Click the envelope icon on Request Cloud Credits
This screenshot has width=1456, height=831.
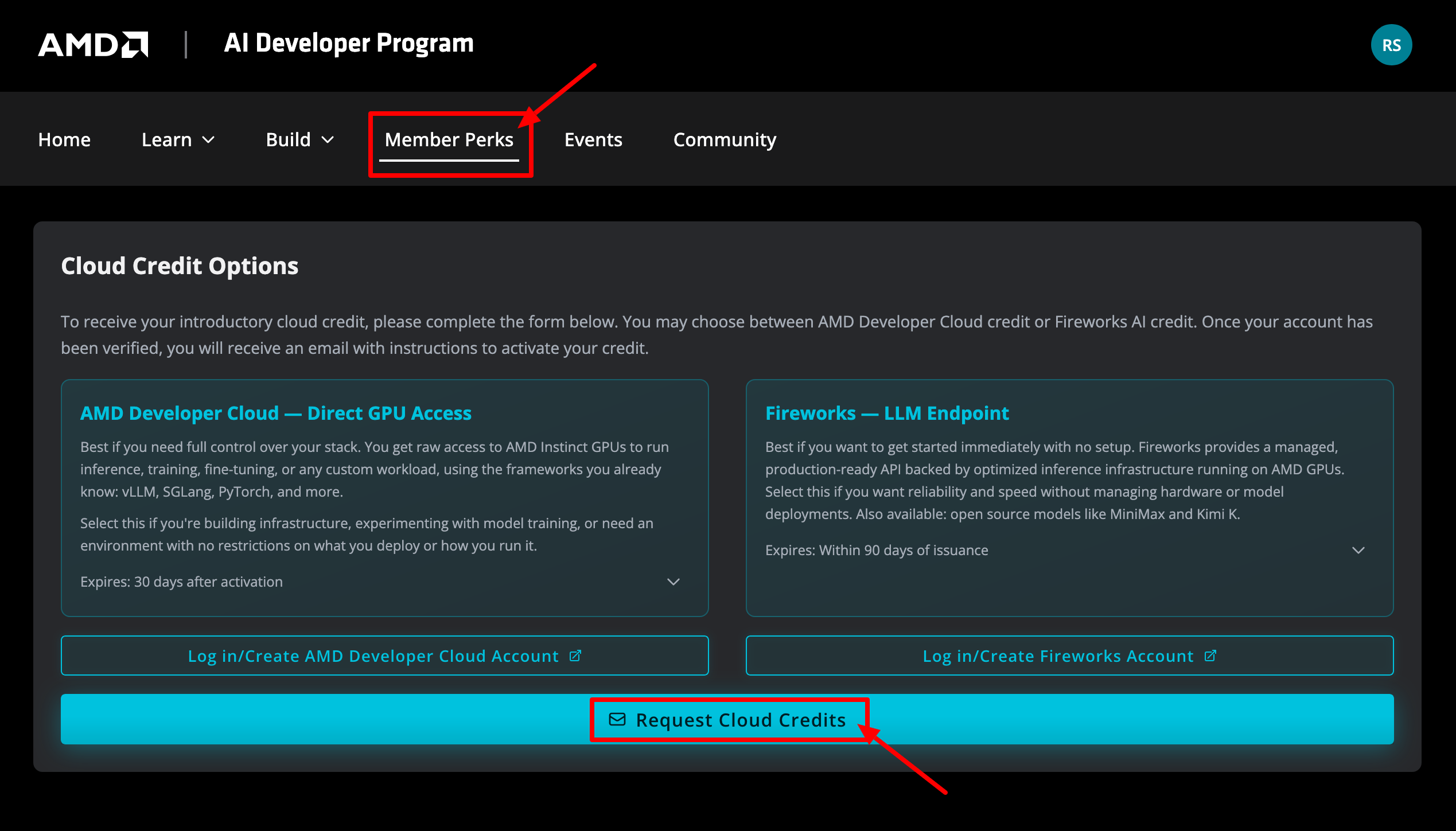tap(617, 719)
